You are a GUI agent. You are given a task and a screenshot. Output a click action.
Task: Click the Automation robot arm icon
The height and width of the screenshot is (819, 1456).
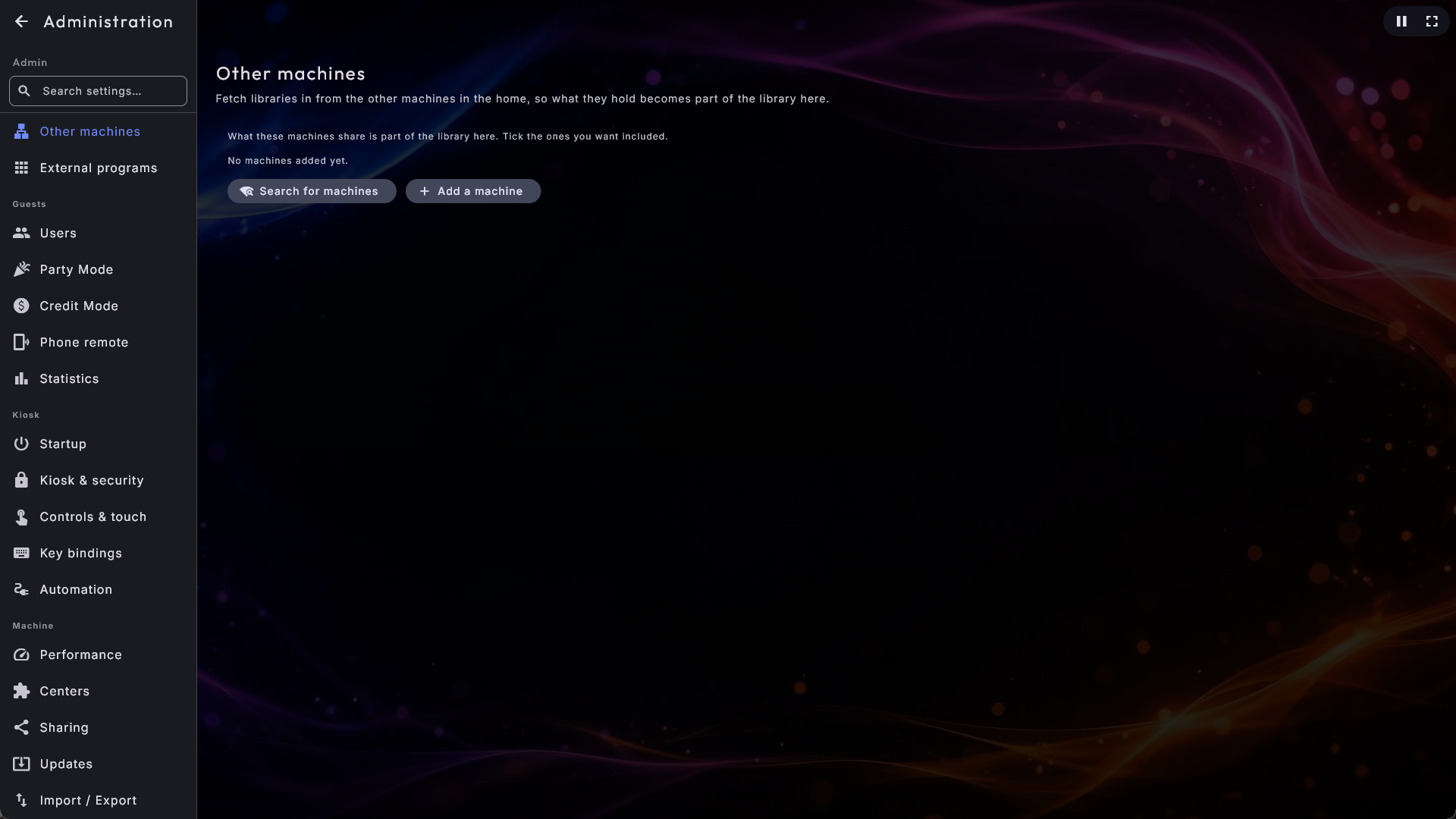click(x=21, y=590)
